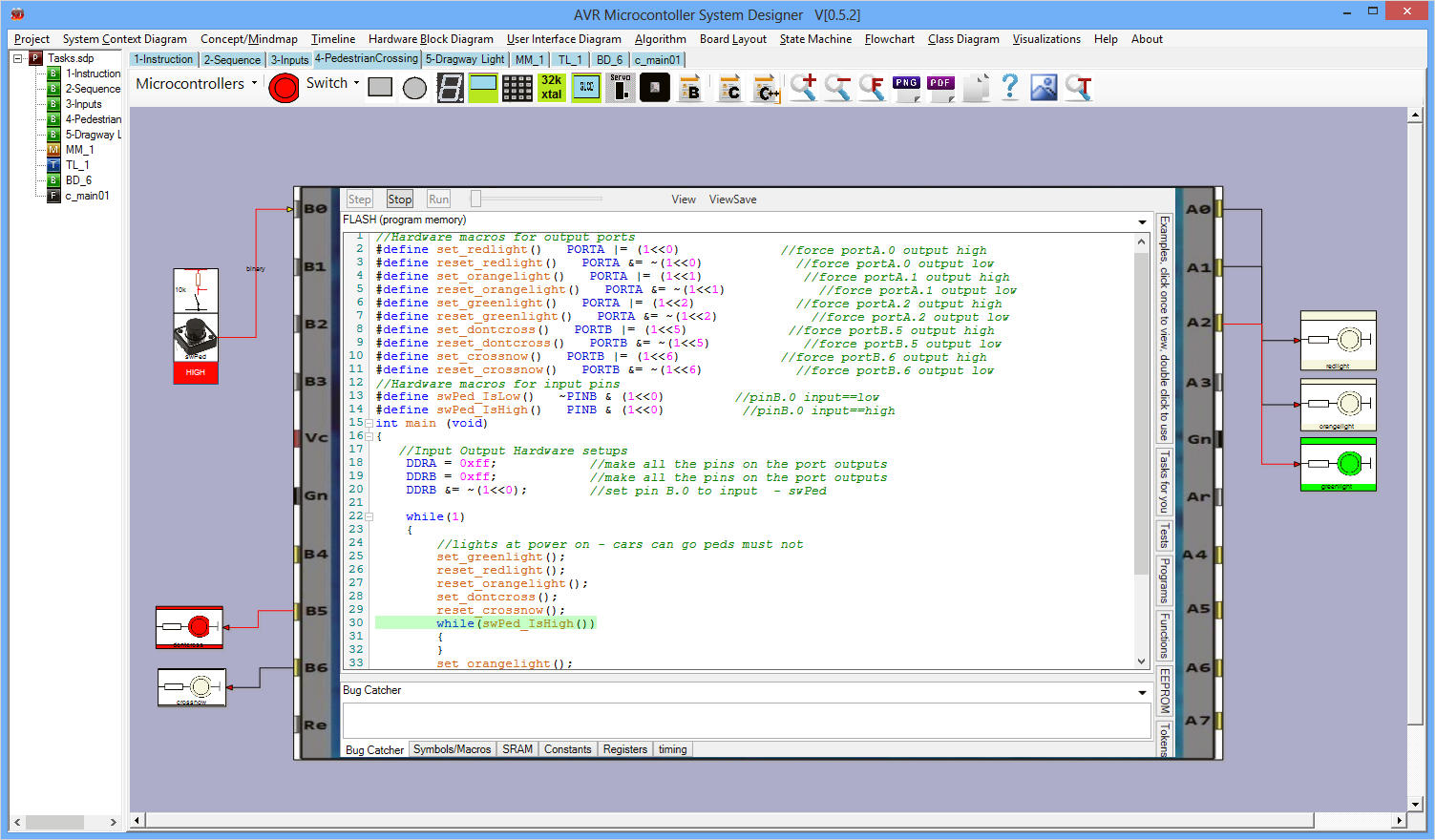Click the seven-segment display icon
This screenshot has width=1435, height=840.
tap(451, 88)
